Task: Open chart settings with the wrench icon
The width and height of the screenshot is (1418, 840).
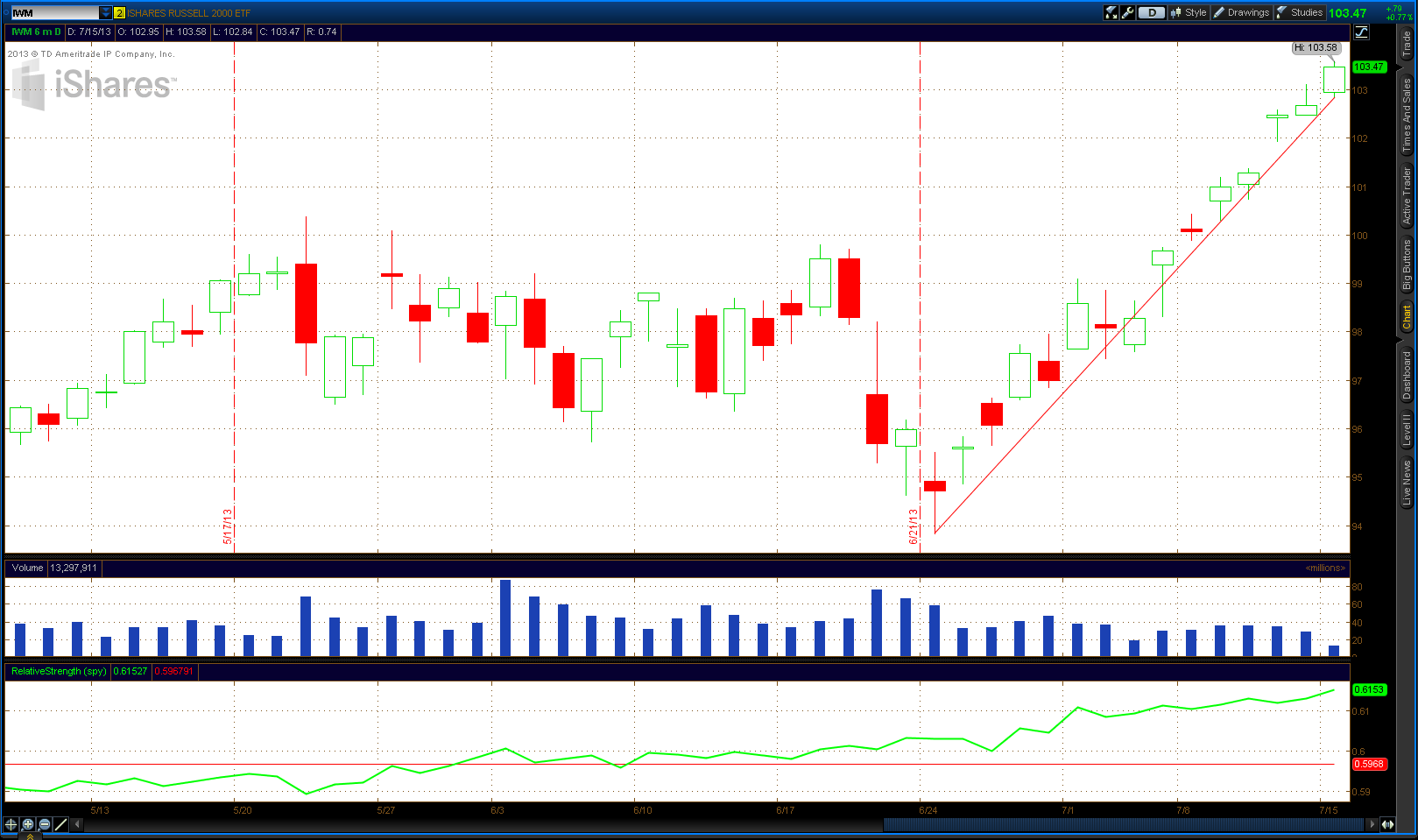Action: pos(1127,12)
